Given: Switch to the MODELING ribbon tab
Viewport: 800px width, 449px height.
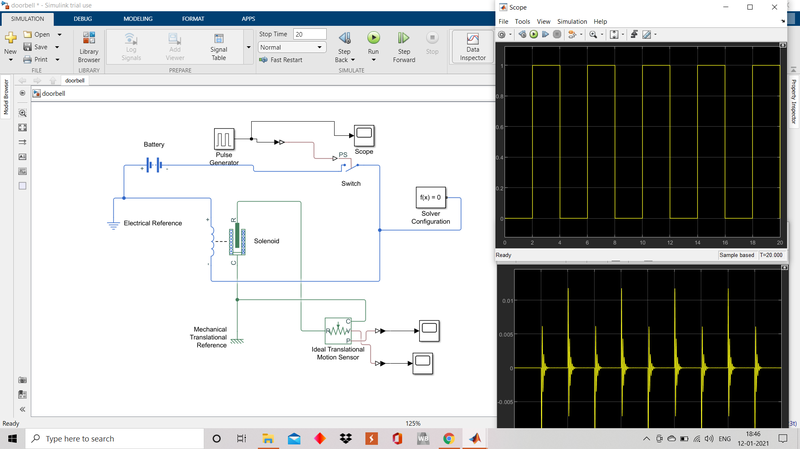Looking at the screenshot, I should [x=138, y=19].
